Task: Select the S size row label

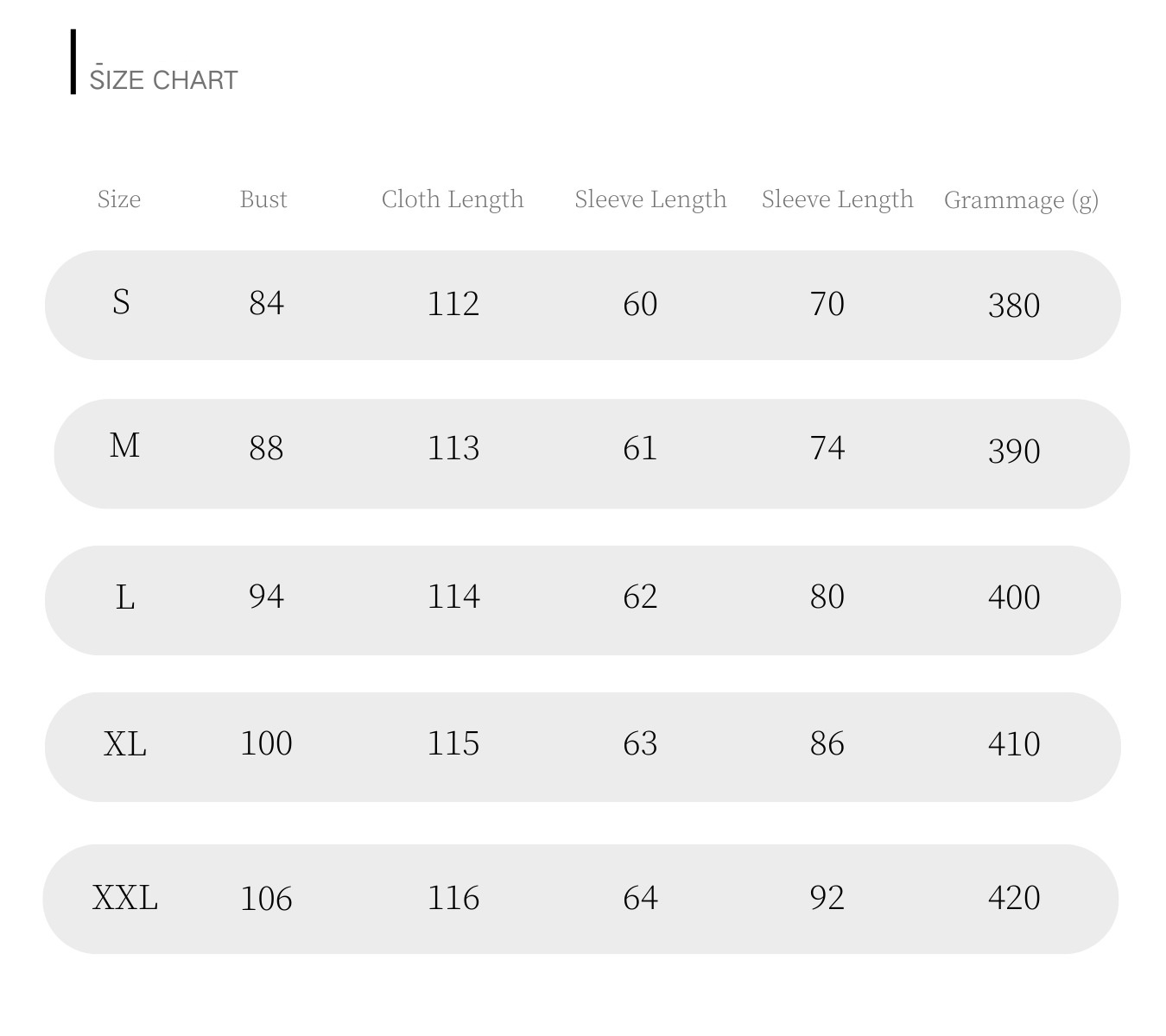Action: pos(121,302)
